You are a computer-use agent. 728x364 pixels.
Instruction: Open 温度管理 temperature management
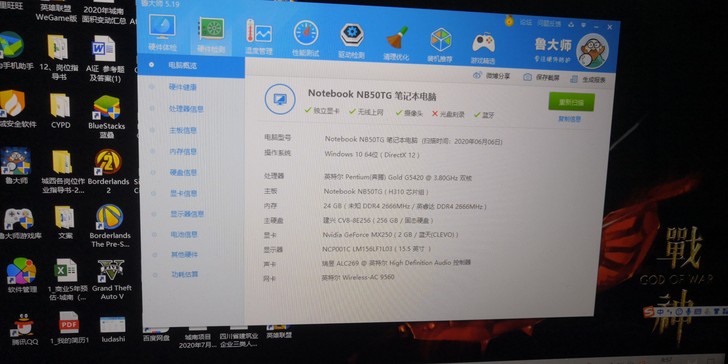[259, 37]
